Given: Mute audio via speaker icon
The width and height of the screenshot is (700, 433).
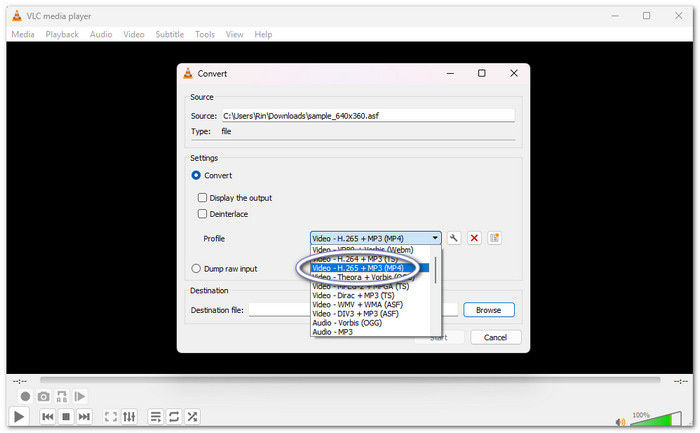Looking at the screenshot, I should (620, 421).
